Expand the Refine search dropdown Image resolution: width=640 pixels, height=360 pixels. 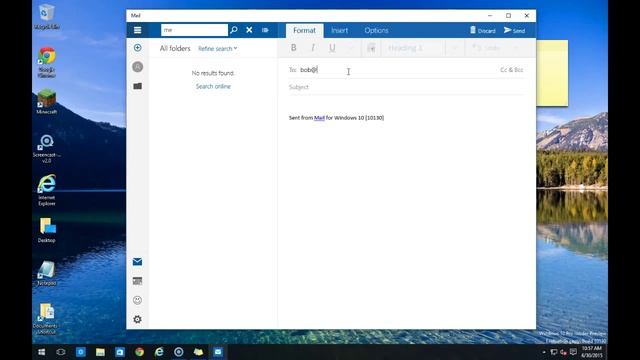[x=217, y=49]
